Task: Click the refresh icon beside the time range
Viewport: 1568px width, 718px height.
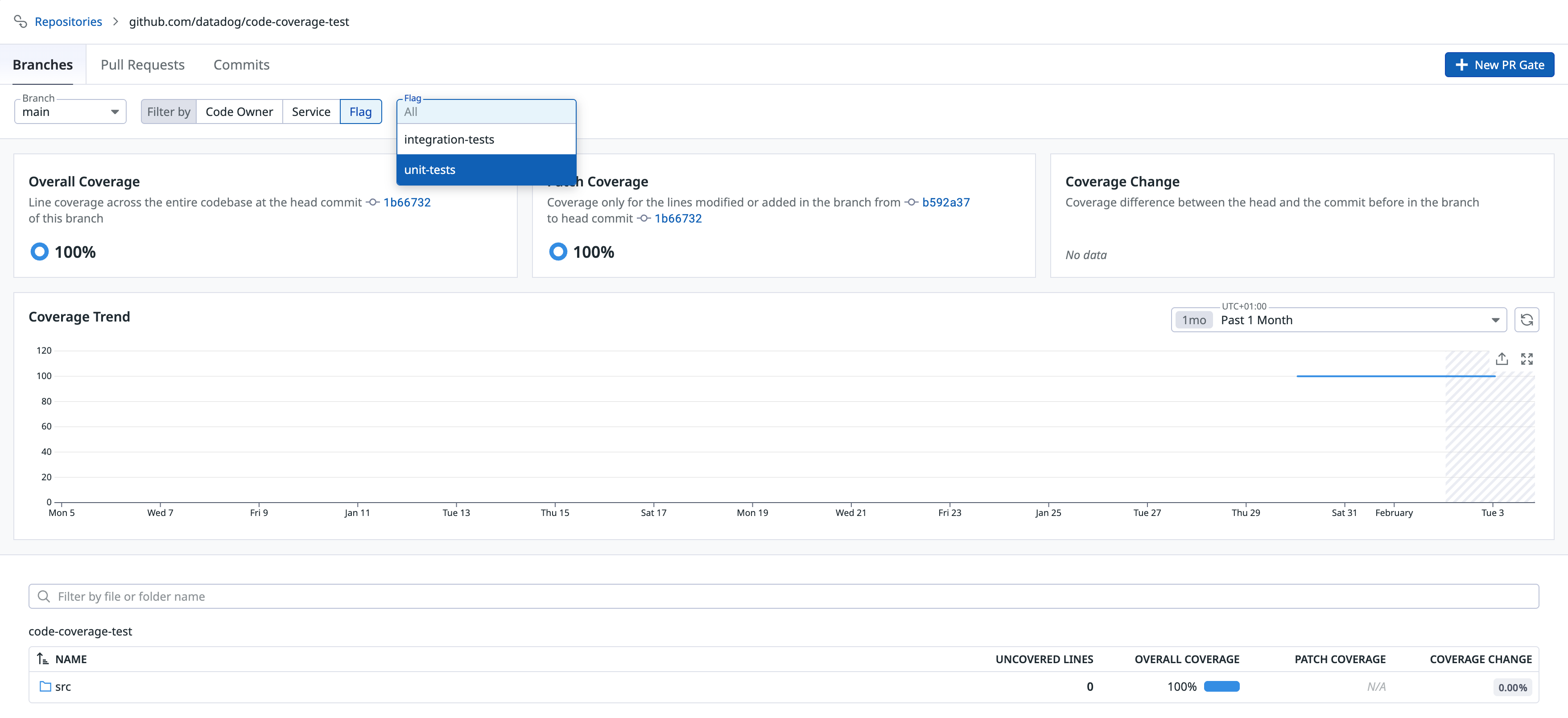Action: coord(1526,320)
